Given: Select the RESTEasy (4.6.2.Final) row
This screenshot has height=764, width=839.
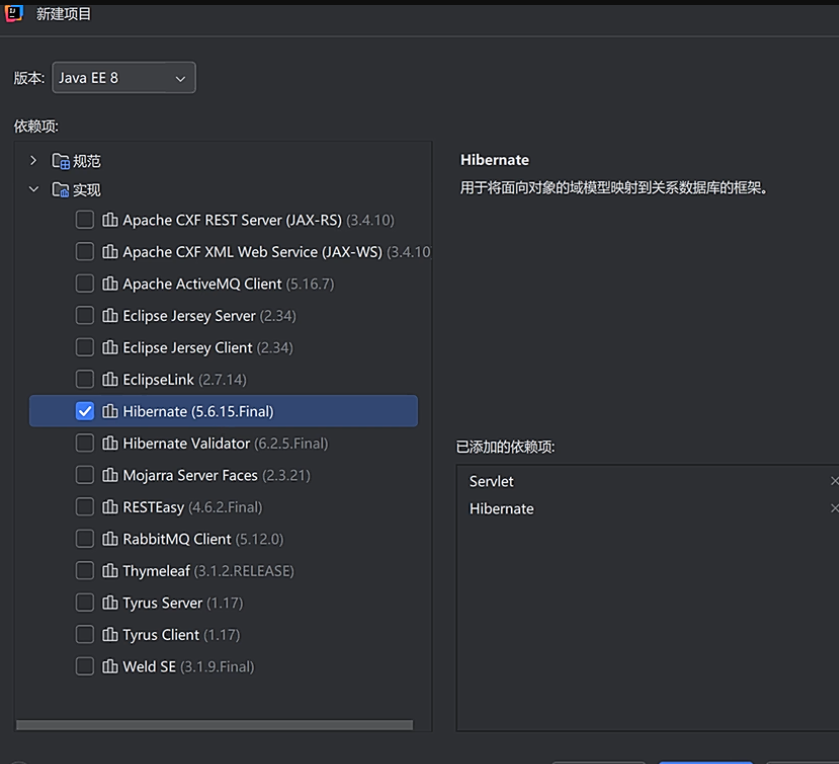Looking at the screenshot, I should [x=223, y=507].
